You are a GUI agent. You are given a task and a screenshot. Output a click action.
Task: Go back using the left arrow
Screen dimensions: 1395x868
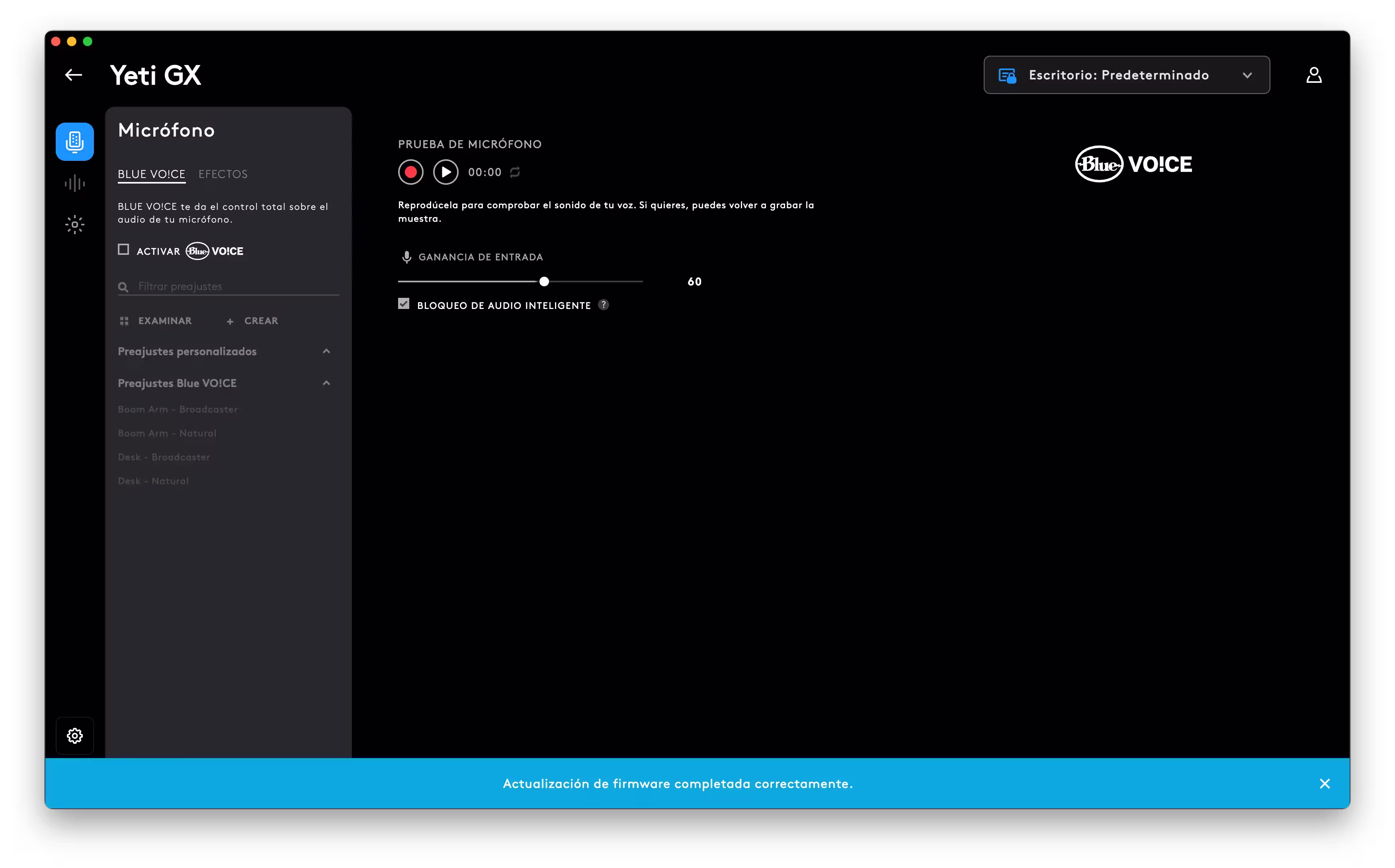[73, 75]
